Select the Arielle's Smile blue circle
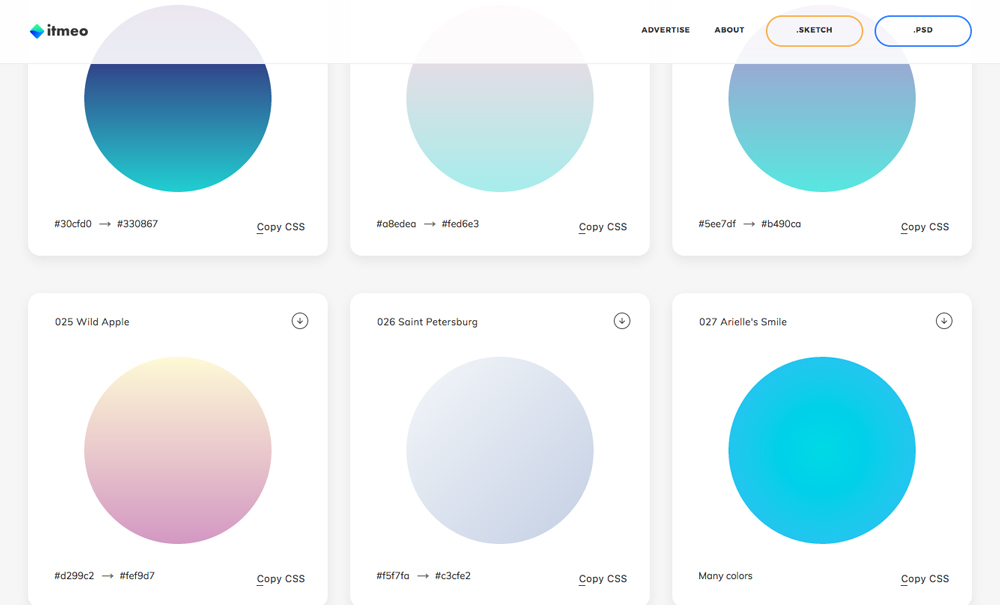 pos(822,450)
